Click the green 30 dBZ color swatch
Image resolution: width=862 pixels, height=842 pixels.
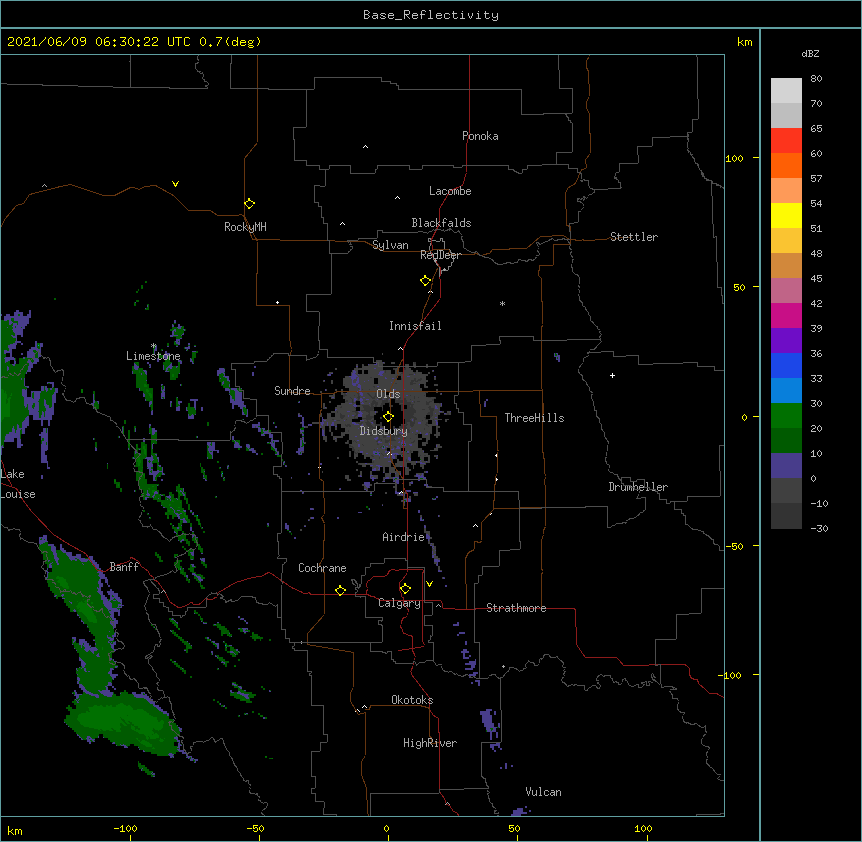(786, 416)
